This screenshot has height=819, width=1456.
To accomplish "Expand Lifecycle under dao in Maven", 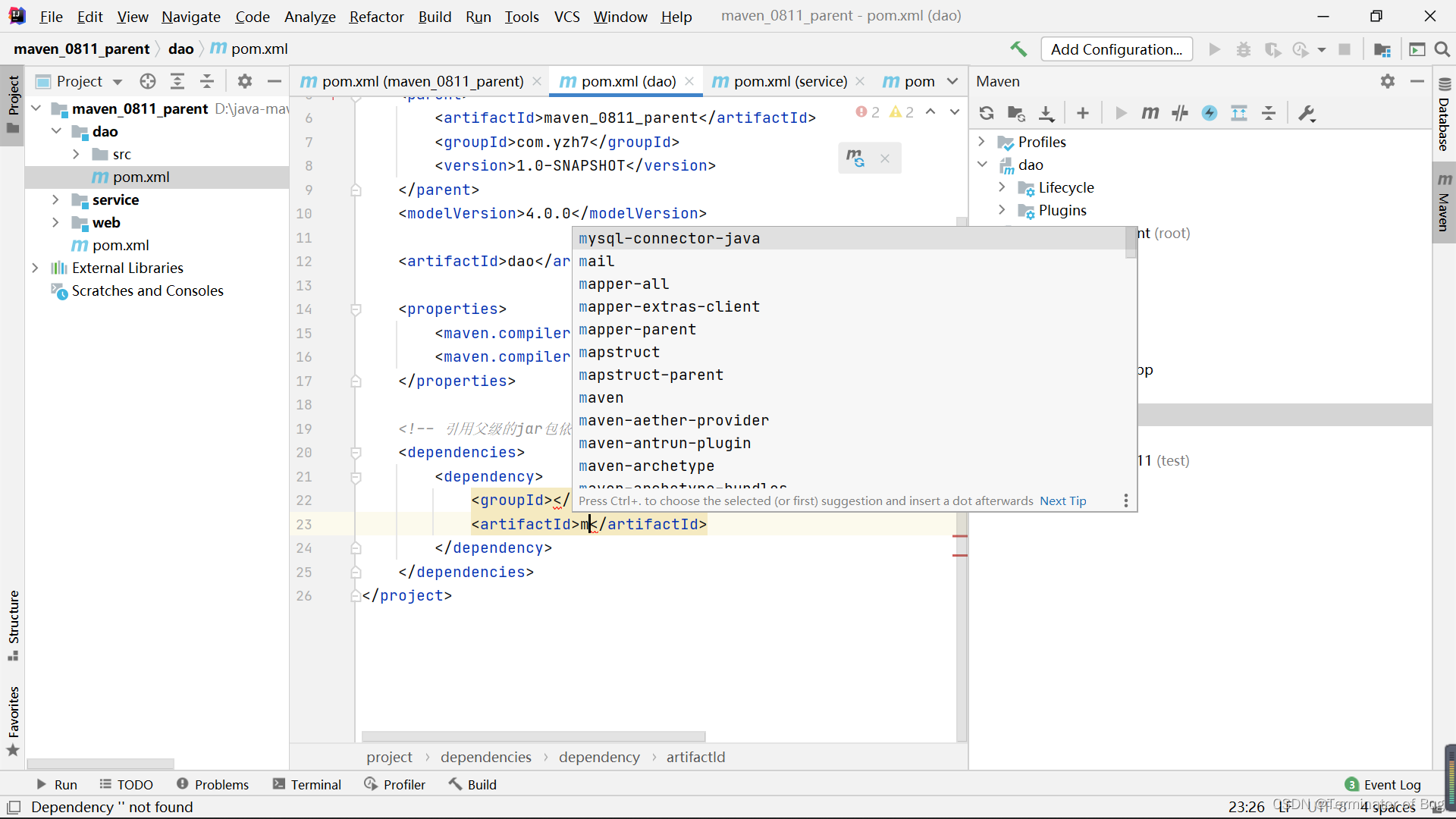I will [x=1002, y=187].
